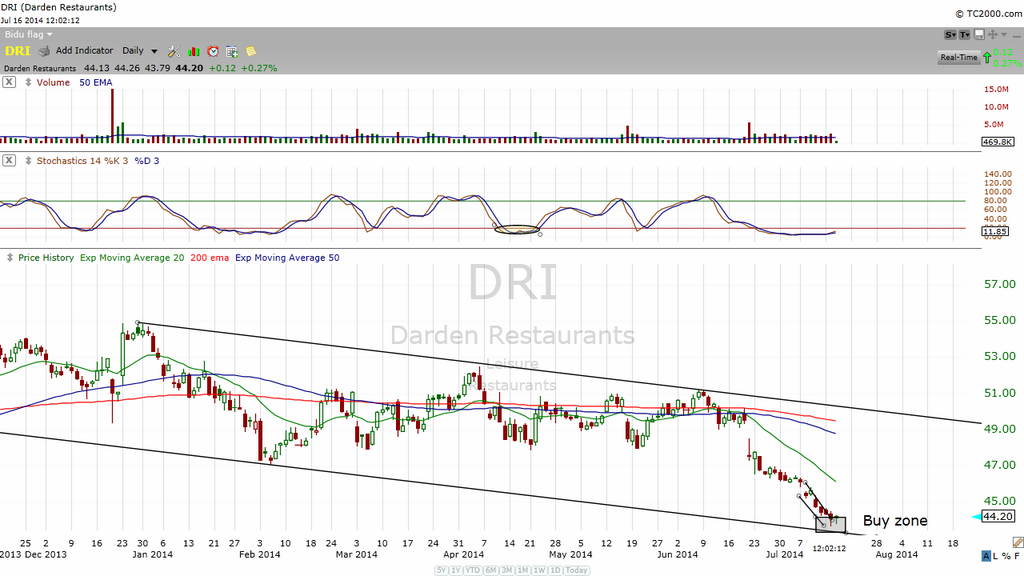Click the +0.27% change in quote row

pos(259,68)
